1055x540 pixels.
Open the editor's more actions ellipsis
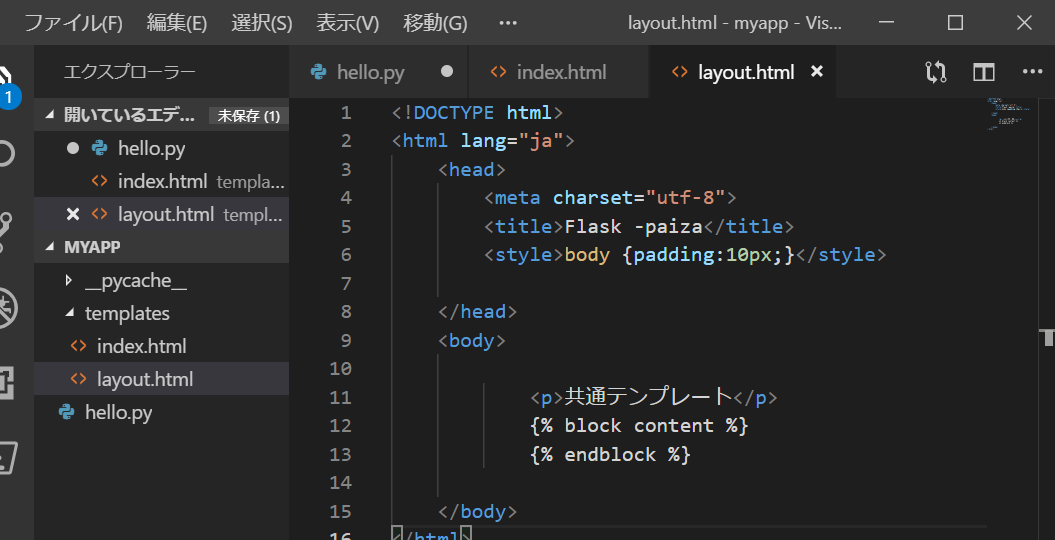pyautogui.click(x=1032, y=72)
